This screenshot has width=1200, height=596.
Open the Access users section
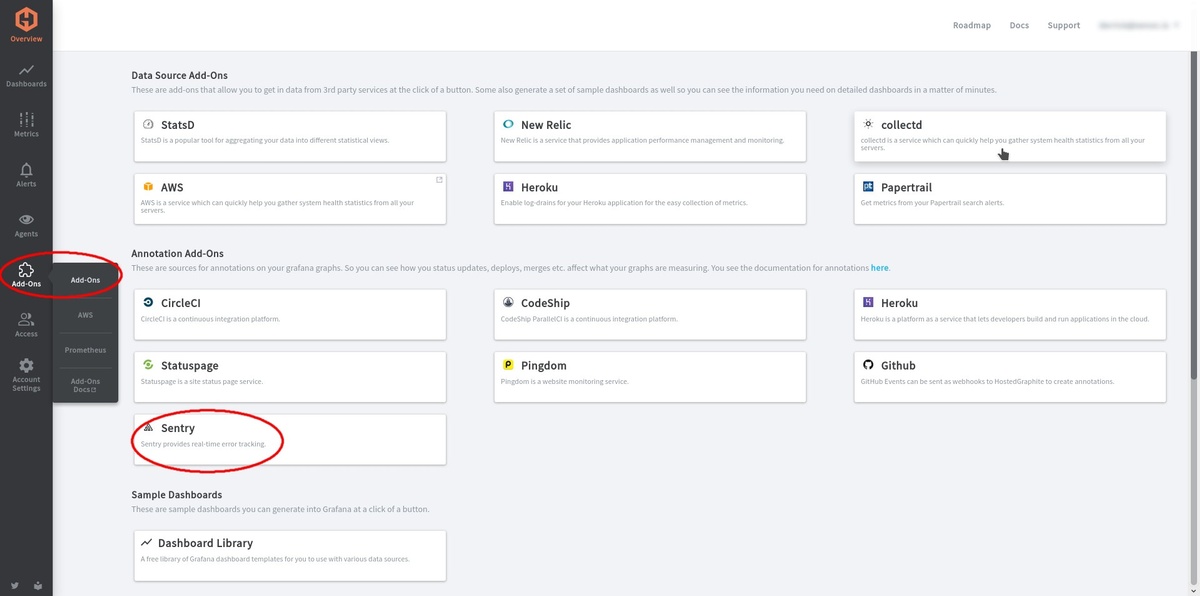pyautogui.click(x=26, y=325)
